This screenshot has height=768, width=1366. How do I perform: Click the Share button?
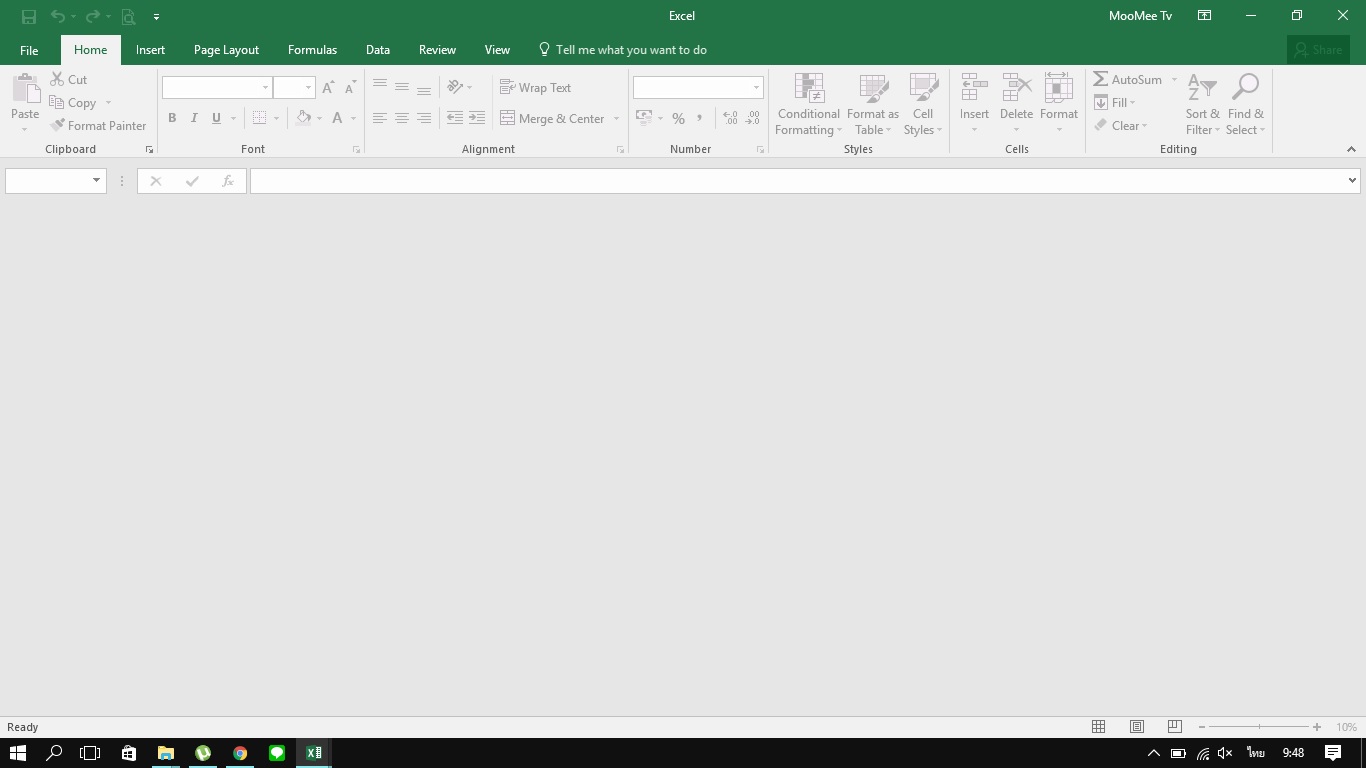pyautogui.click(x=1318, y=50)
